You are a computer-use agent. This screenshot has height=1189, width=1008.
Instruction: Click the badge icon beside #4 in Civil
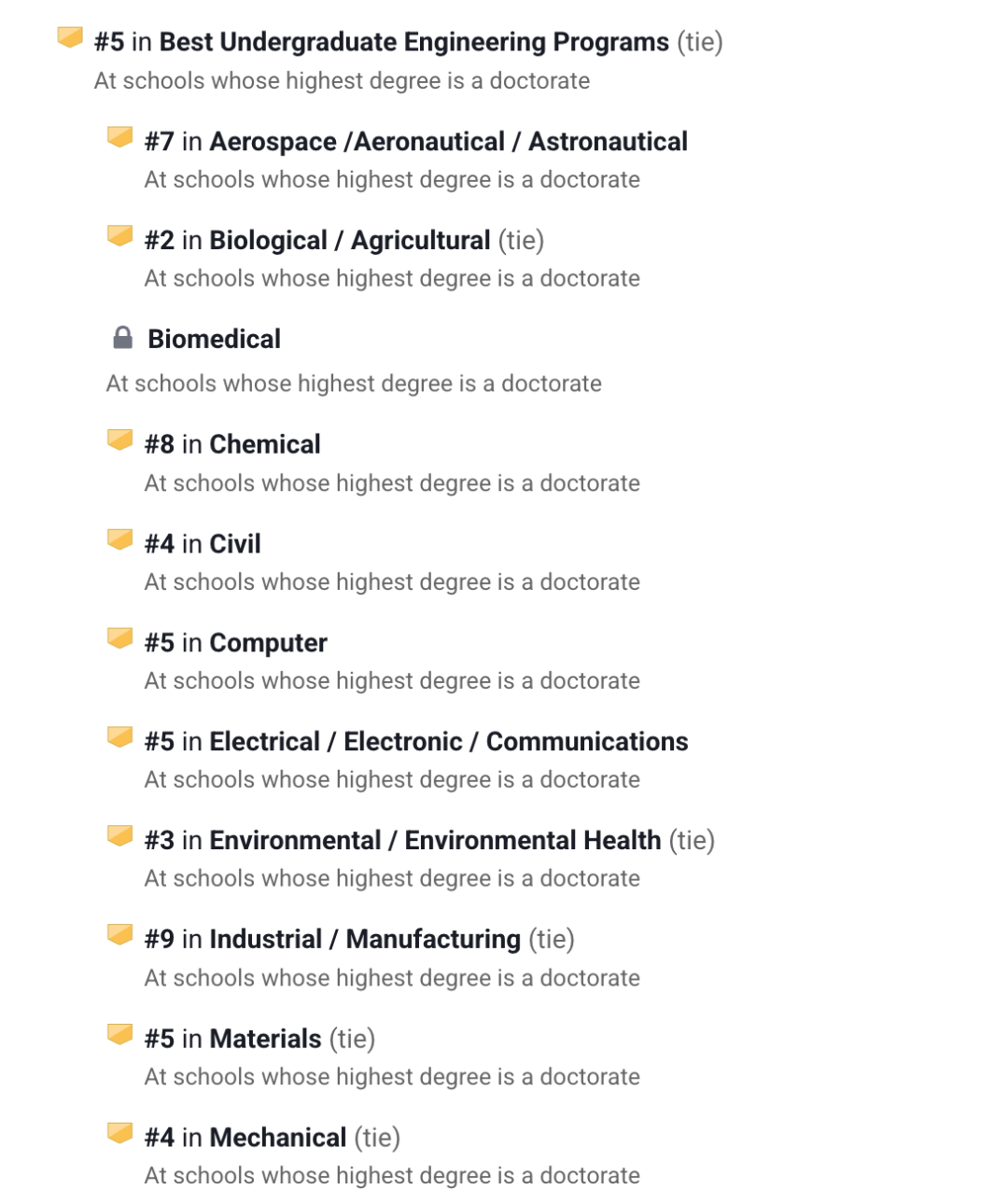click(x=119, y=539)
